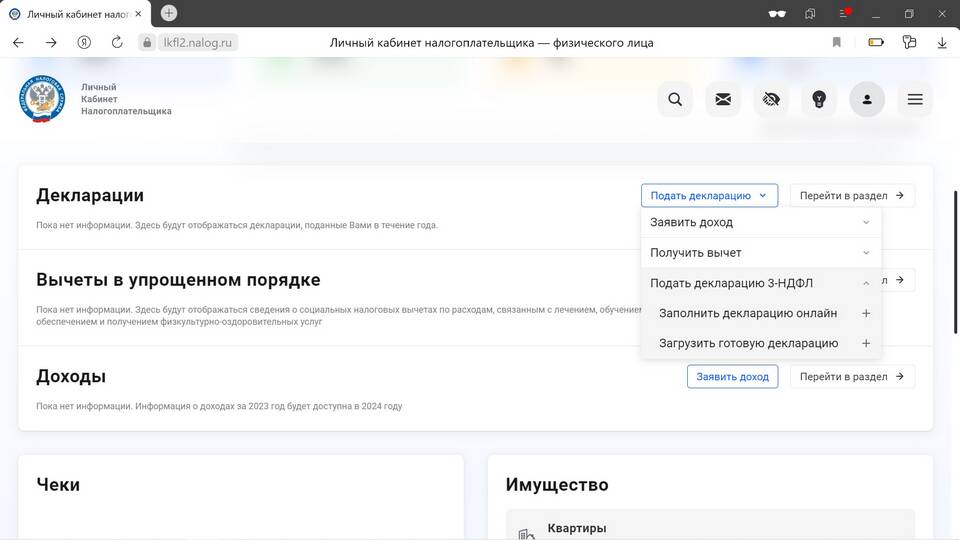Click Заявить доход button in Доходы
Viewport: 960px width, 540px height.
point(732,377)
